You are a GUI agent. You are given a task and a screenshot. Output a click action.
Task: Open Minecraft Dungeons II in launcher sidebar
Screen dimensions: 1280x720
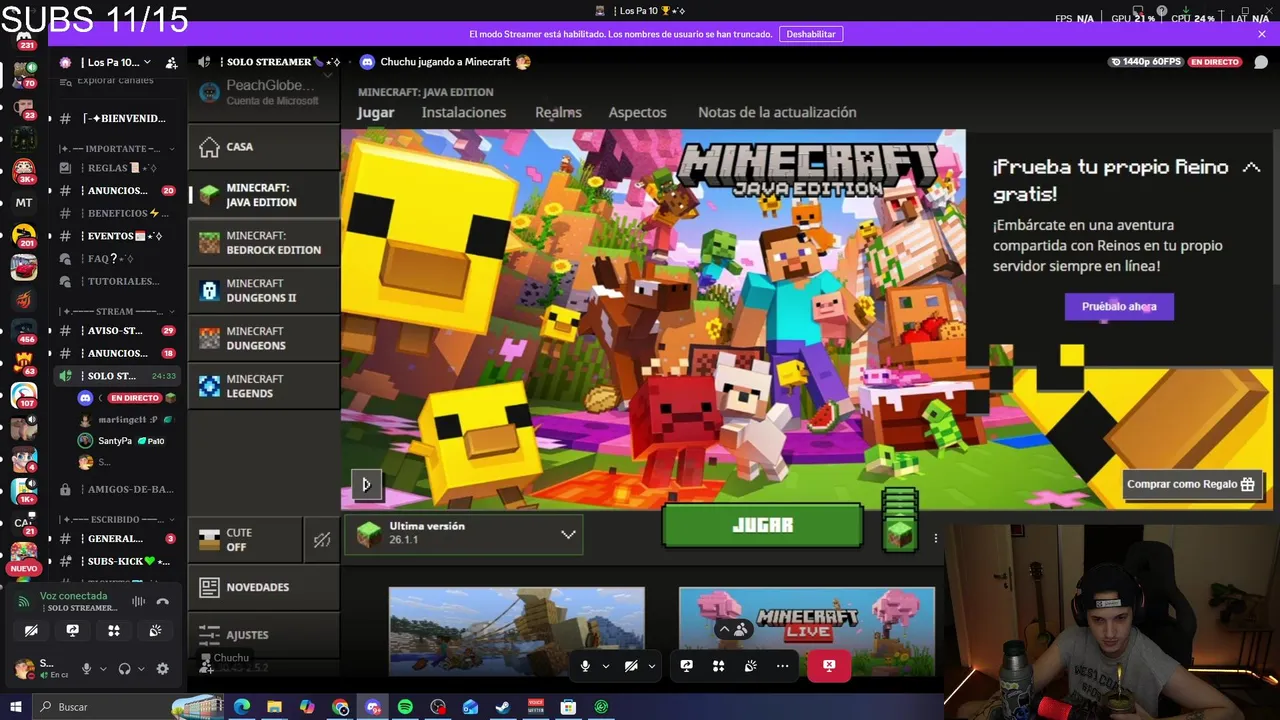264,290
